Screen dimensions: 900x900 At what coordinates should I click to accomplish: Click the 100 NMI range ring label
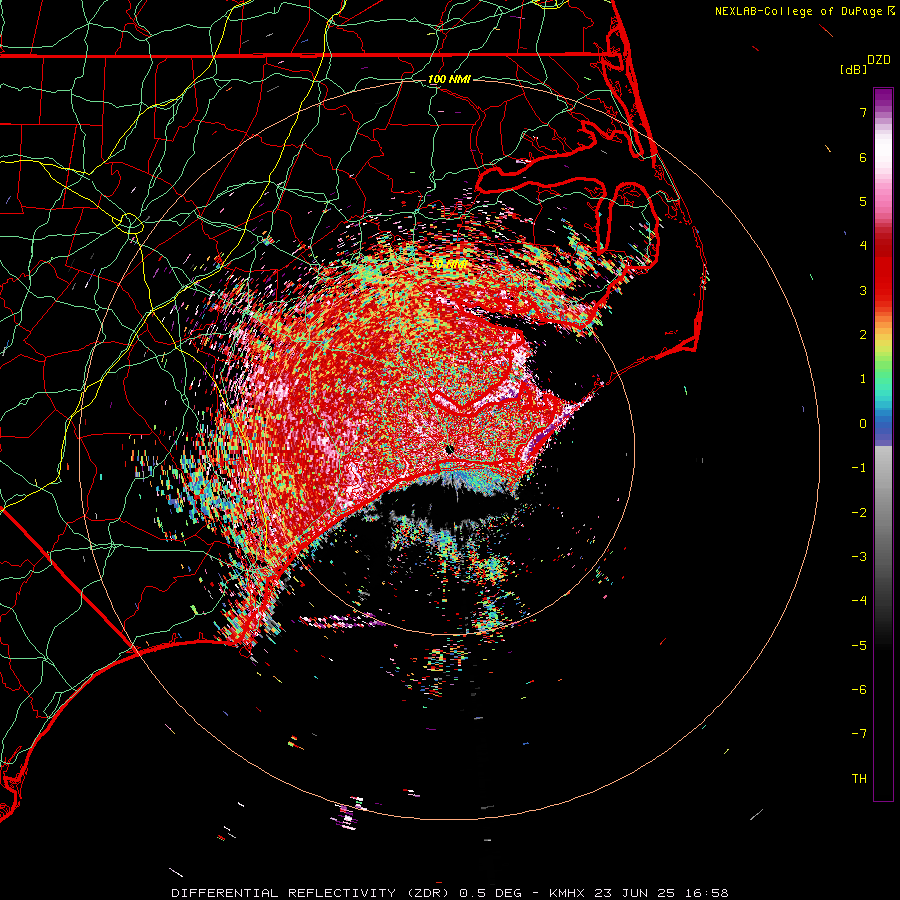[449, 79]
